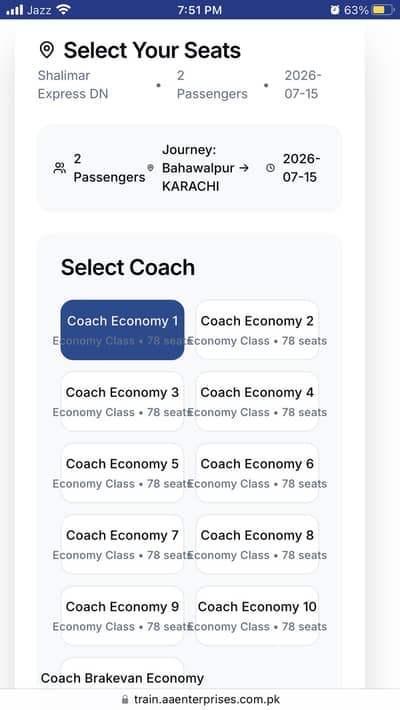The height and width of the screenshot is (710, 400).
Task: Choose Coach Economy 3
Action: [x=122, y=401]
